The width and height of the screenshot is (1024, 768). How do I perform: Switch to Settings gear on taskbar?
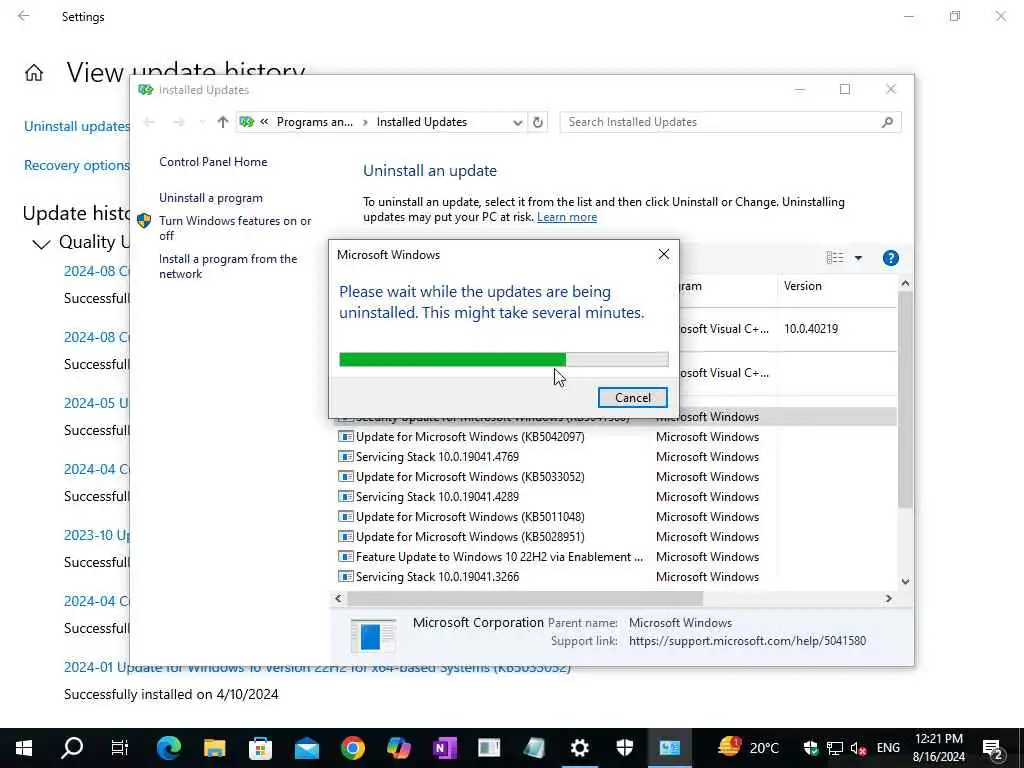tap(580, 748)
